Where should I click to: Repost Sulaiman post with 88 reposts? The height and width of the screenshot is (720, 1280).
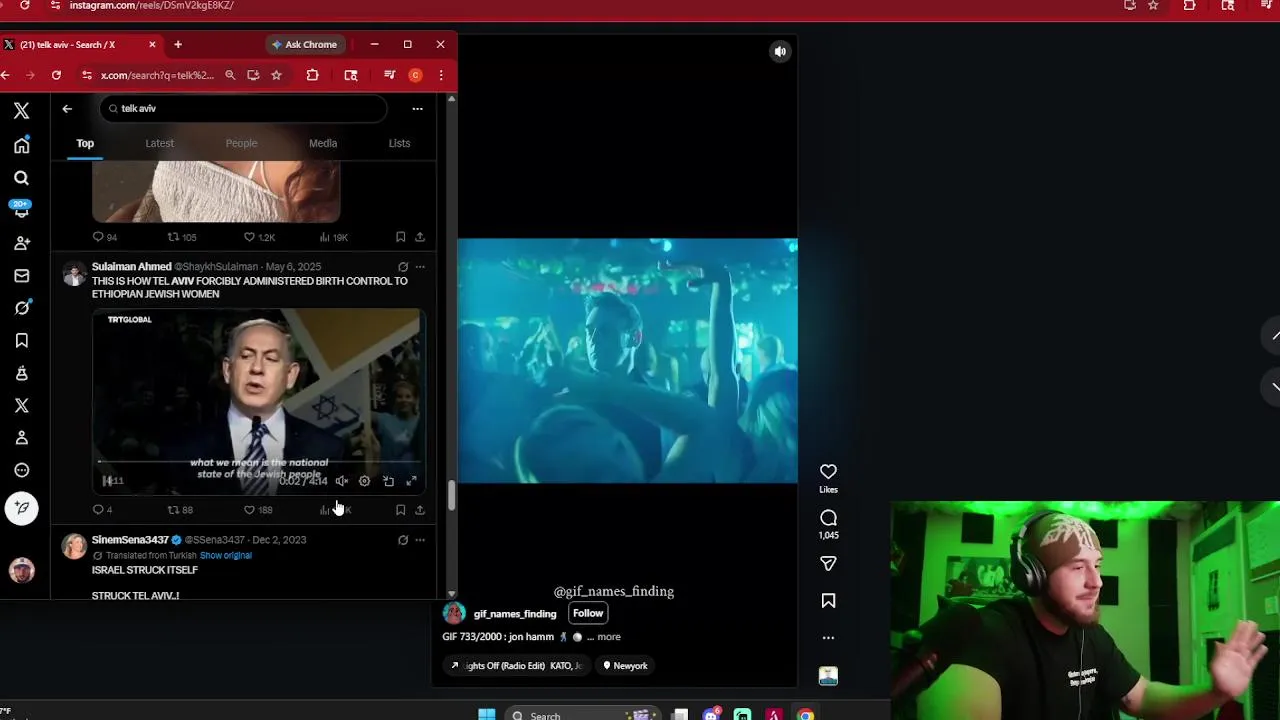(x=180, y=510)
